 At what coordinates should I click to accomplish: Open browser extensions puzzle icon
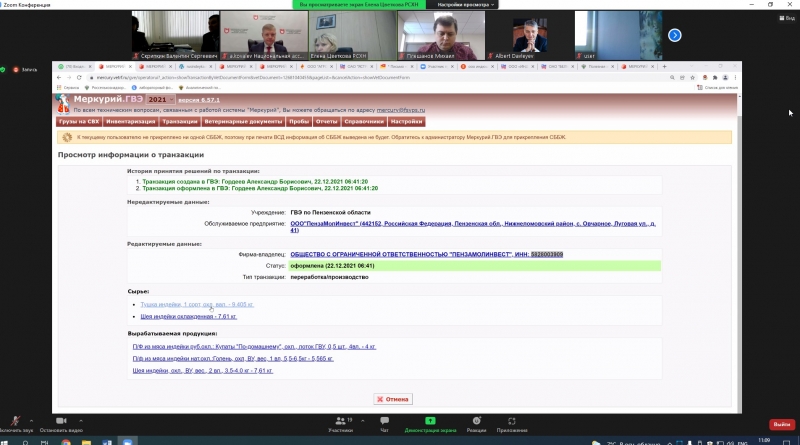pyautogui.click(x=715, y=78)
